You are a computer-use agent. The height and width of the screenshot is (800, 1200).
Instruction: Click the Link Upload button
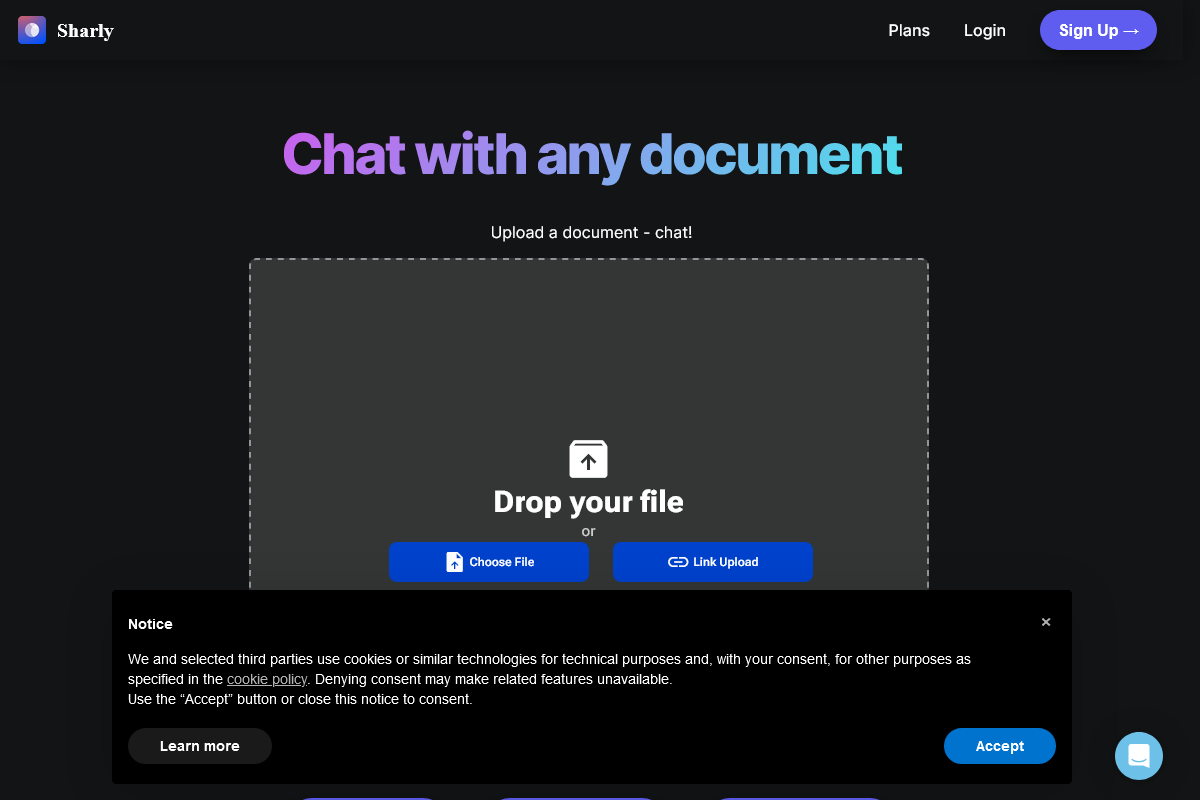click(x=713, y=562)
